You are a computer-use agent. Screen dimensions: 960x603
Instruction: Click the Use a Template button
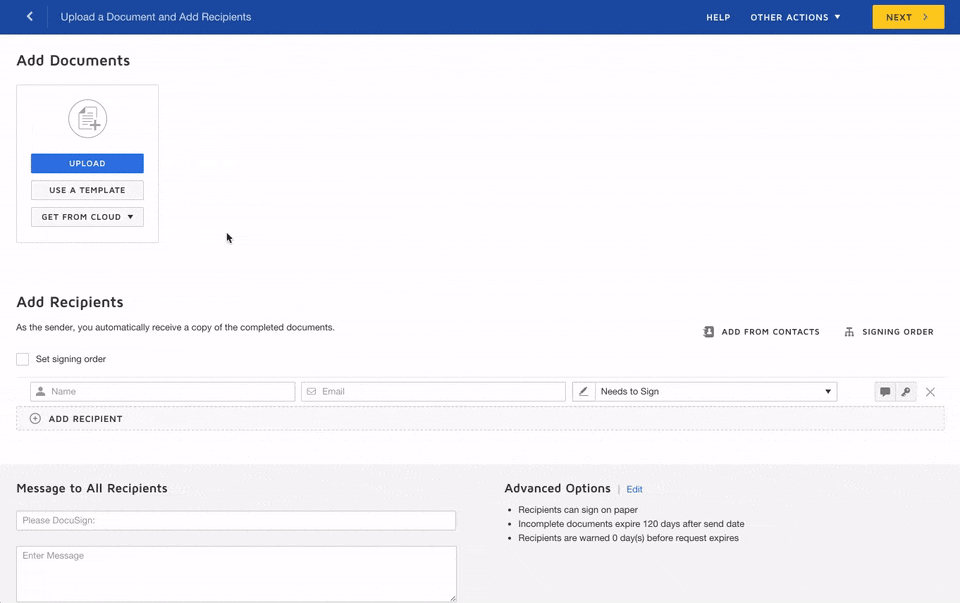pyautogui.click(x=87, y=190)
